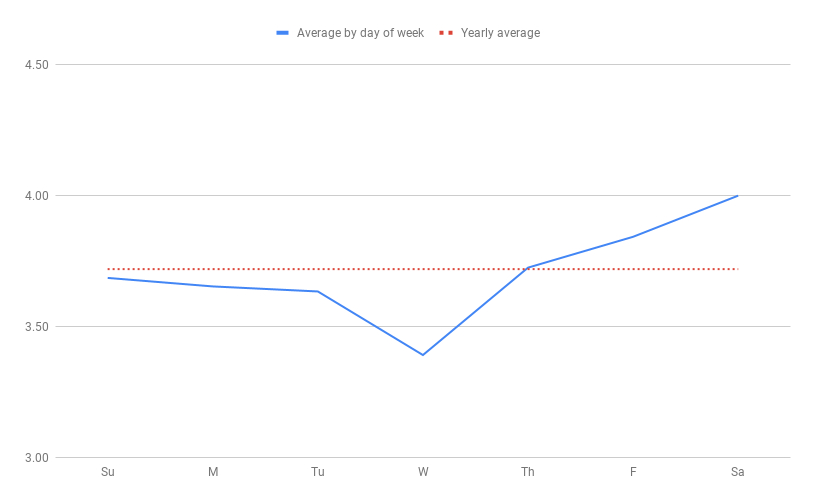Viewport: 816px width, 504px height.
Task: Click the Sunday data point on the blue line
Action: (108, 277)
